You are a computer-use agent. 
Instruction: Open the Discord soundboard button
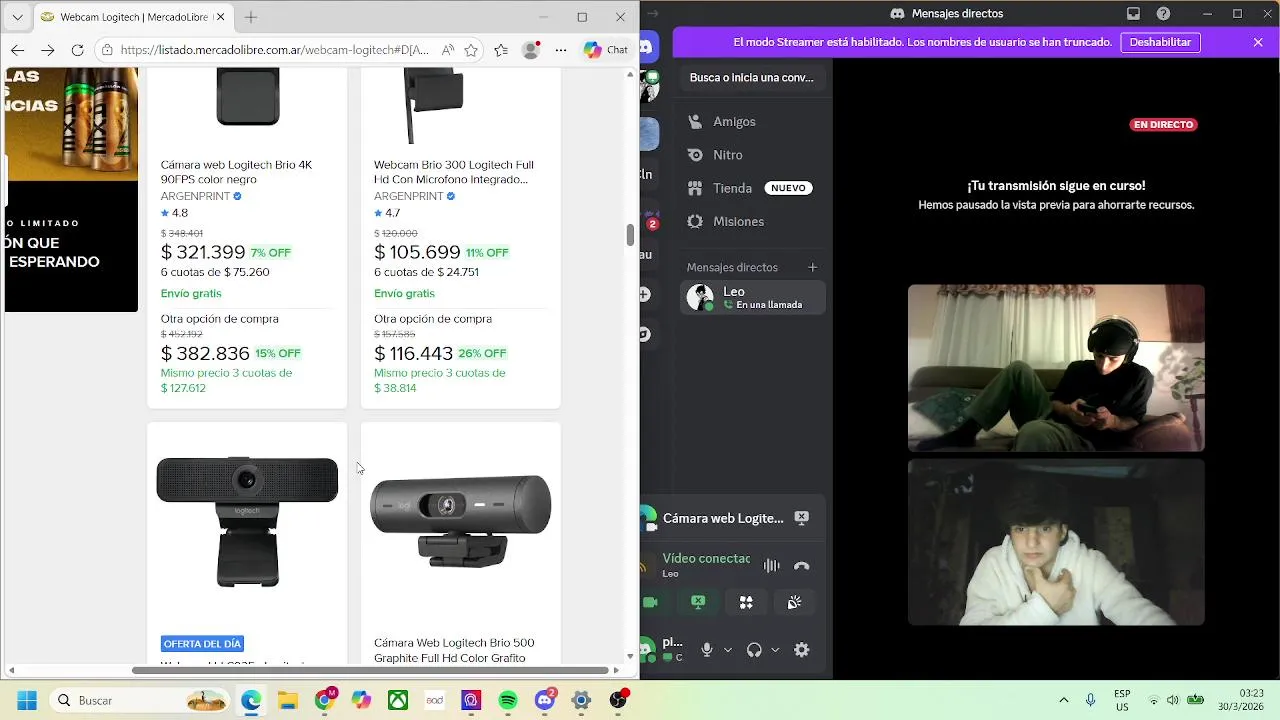(794, 602)
